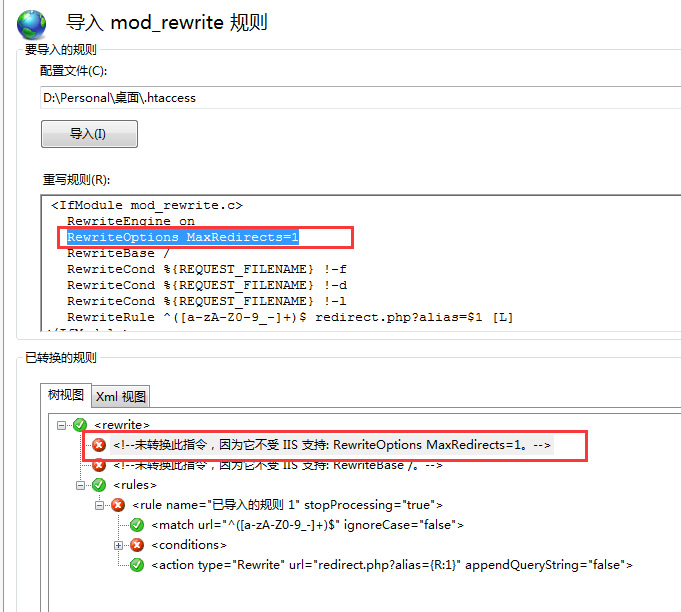Click green check icon beside rewrite node
Image resolution: width=681 pixels, height=612 pixels.
[x=80, y=425]
